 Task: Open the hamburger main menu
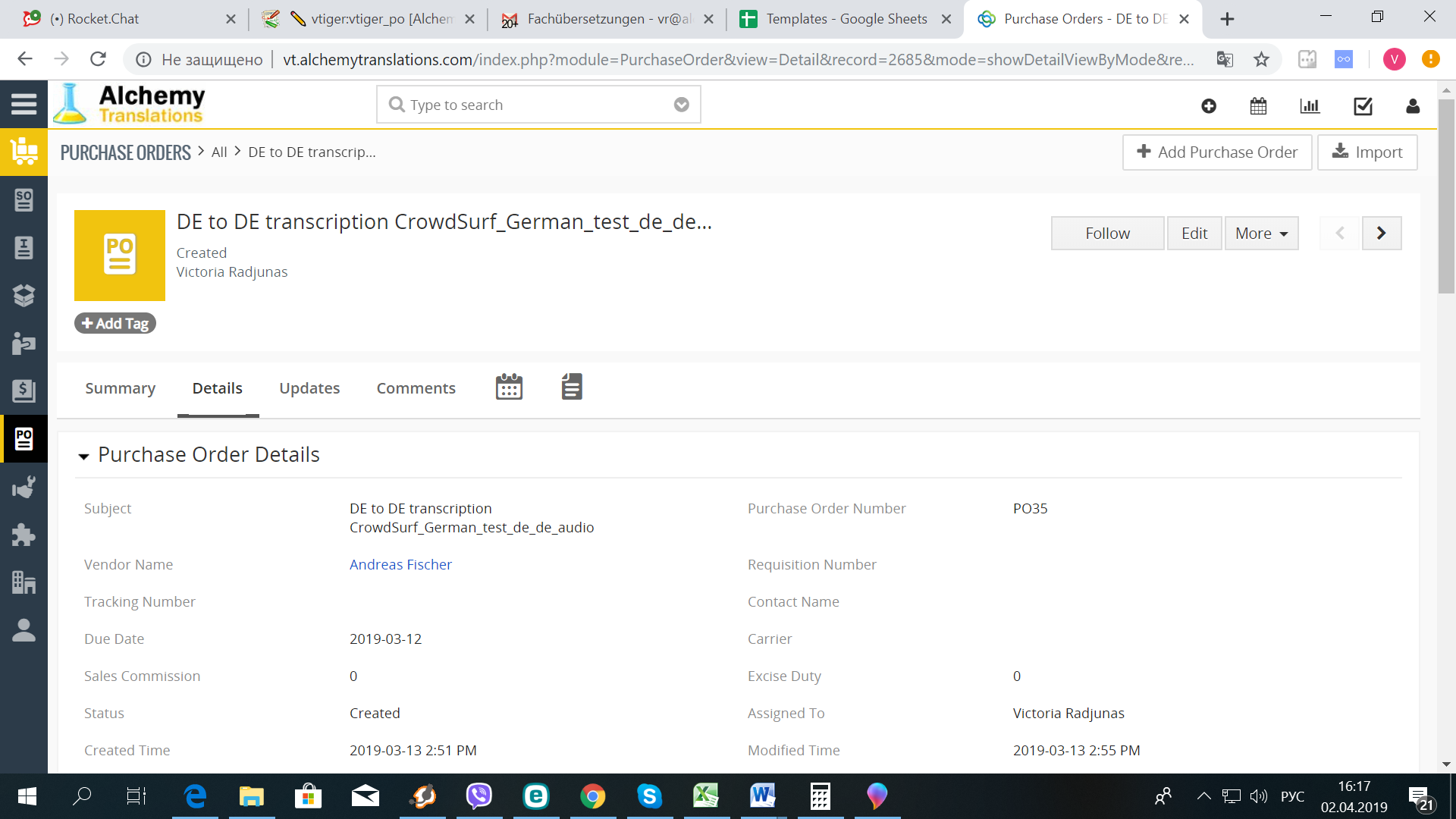pos(24,104)
